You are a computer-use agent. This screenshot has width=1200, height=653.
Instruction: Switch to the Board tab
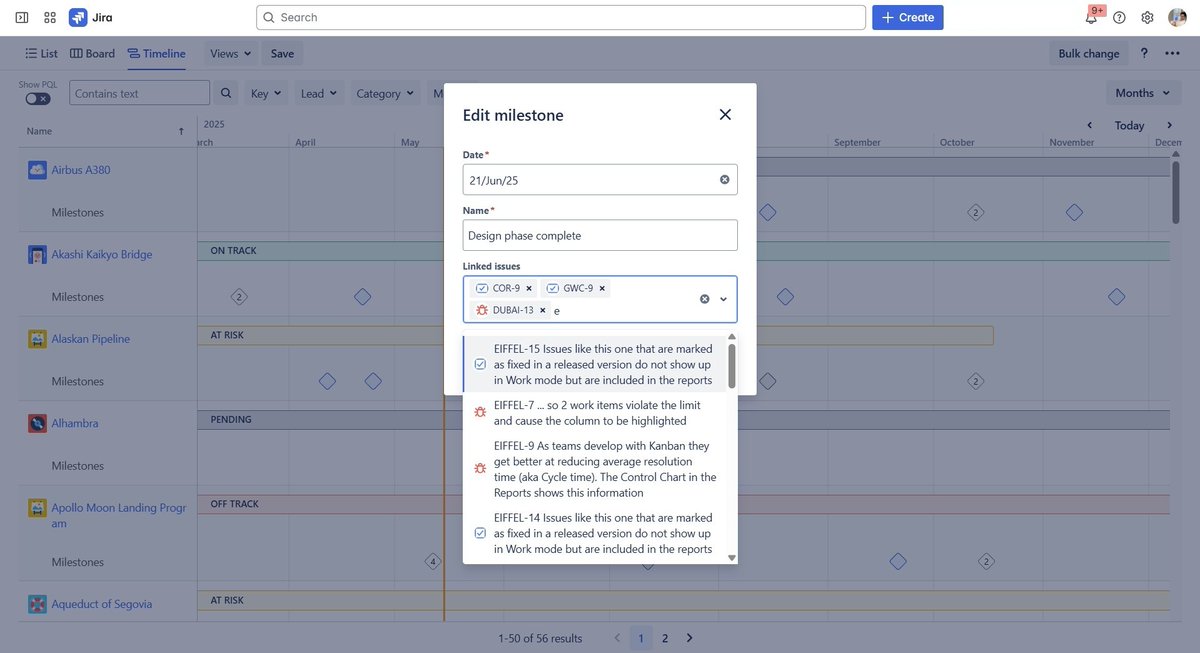click(x=92, y=53)
